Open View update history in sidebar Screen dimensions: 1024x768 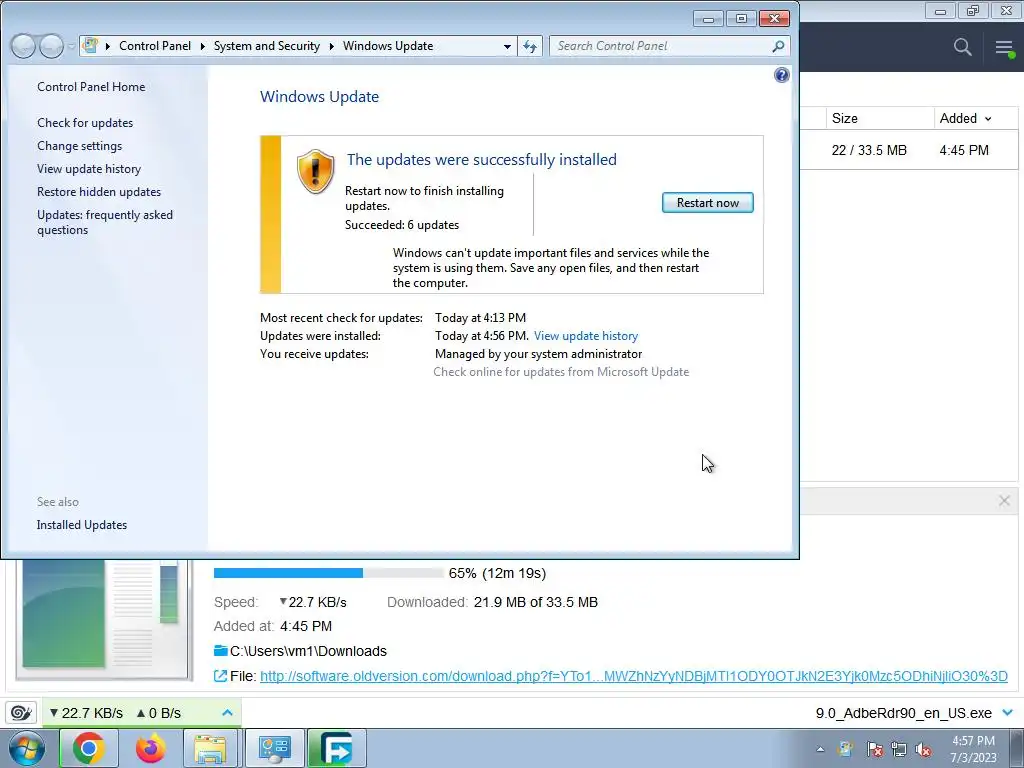(x=89, y=168)
